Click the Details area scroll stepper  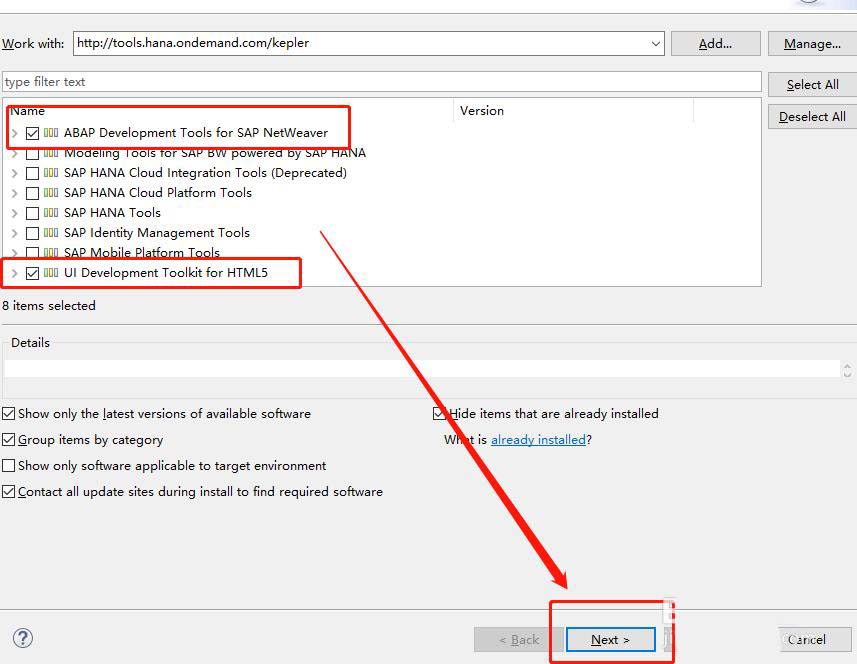[x=847, y=371]
